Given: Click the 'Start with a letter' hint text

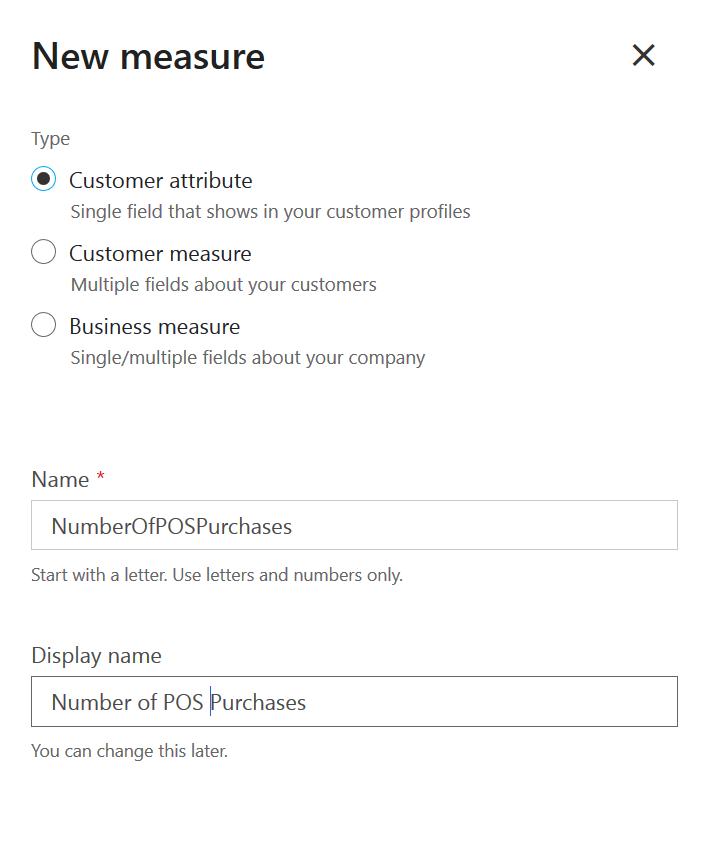Looking at the screenshot, I should [x=217, y=576].
